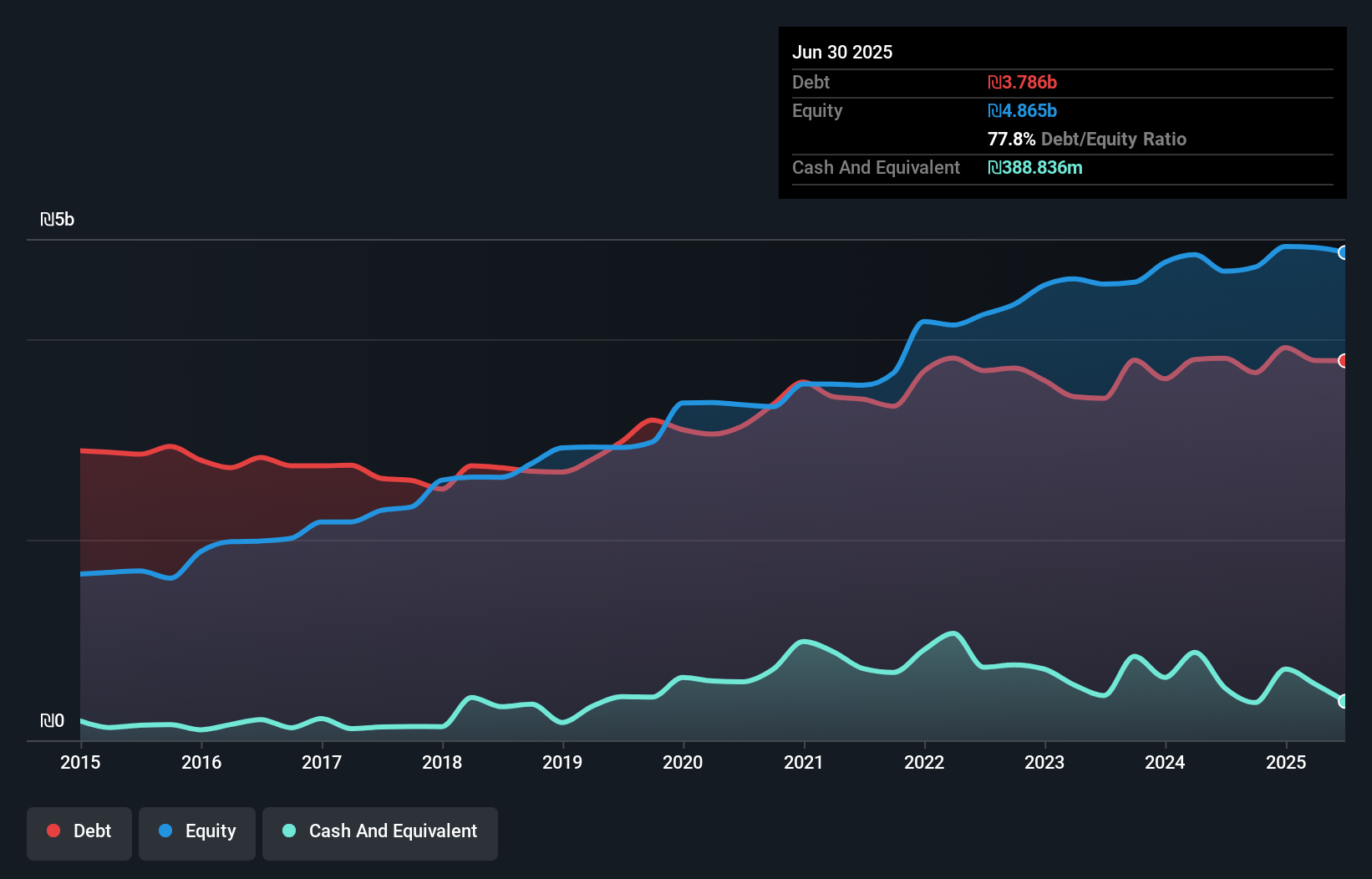1372x879 pixels.
Task: Click the blue dot in Equity legend
Action: (x=165, y=831)
